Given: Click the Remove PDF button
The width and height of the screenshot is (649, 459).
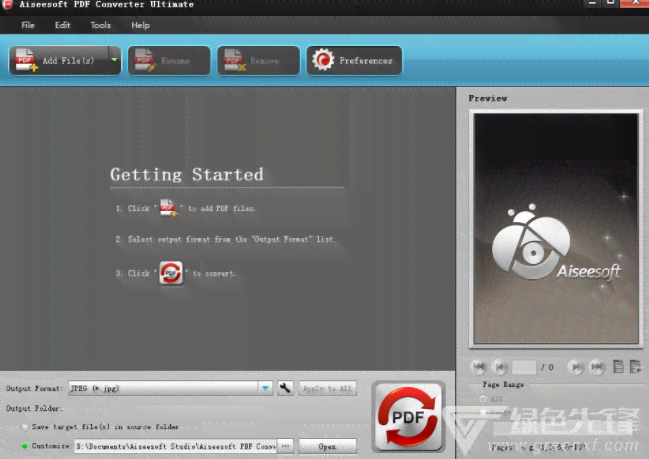Looking at the screenshot, I should (x=258, y=60).
